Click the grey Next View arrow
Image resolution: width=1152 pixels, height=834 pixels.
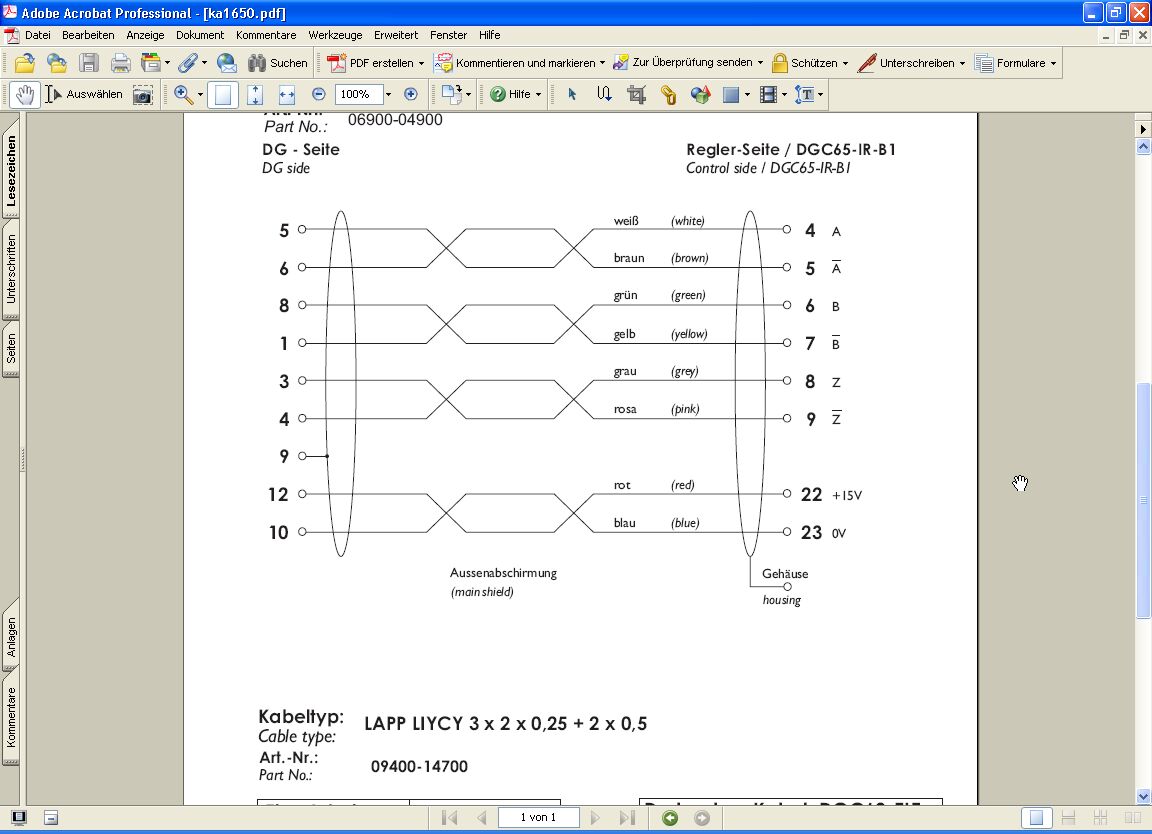702,818
